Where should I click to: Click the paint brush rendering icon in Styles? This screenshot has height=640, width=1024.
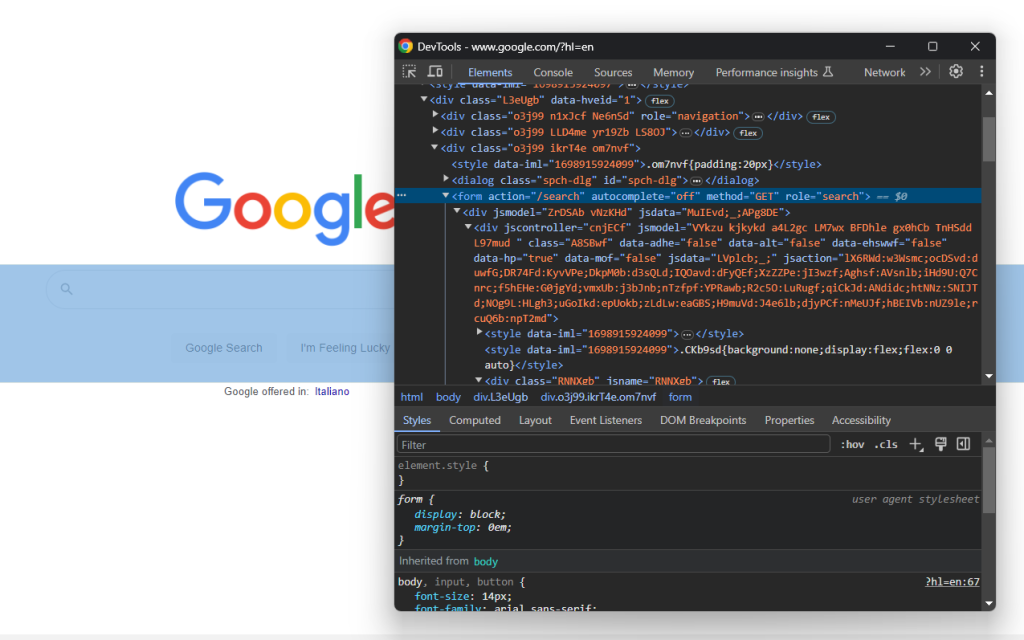click(940, 444)
